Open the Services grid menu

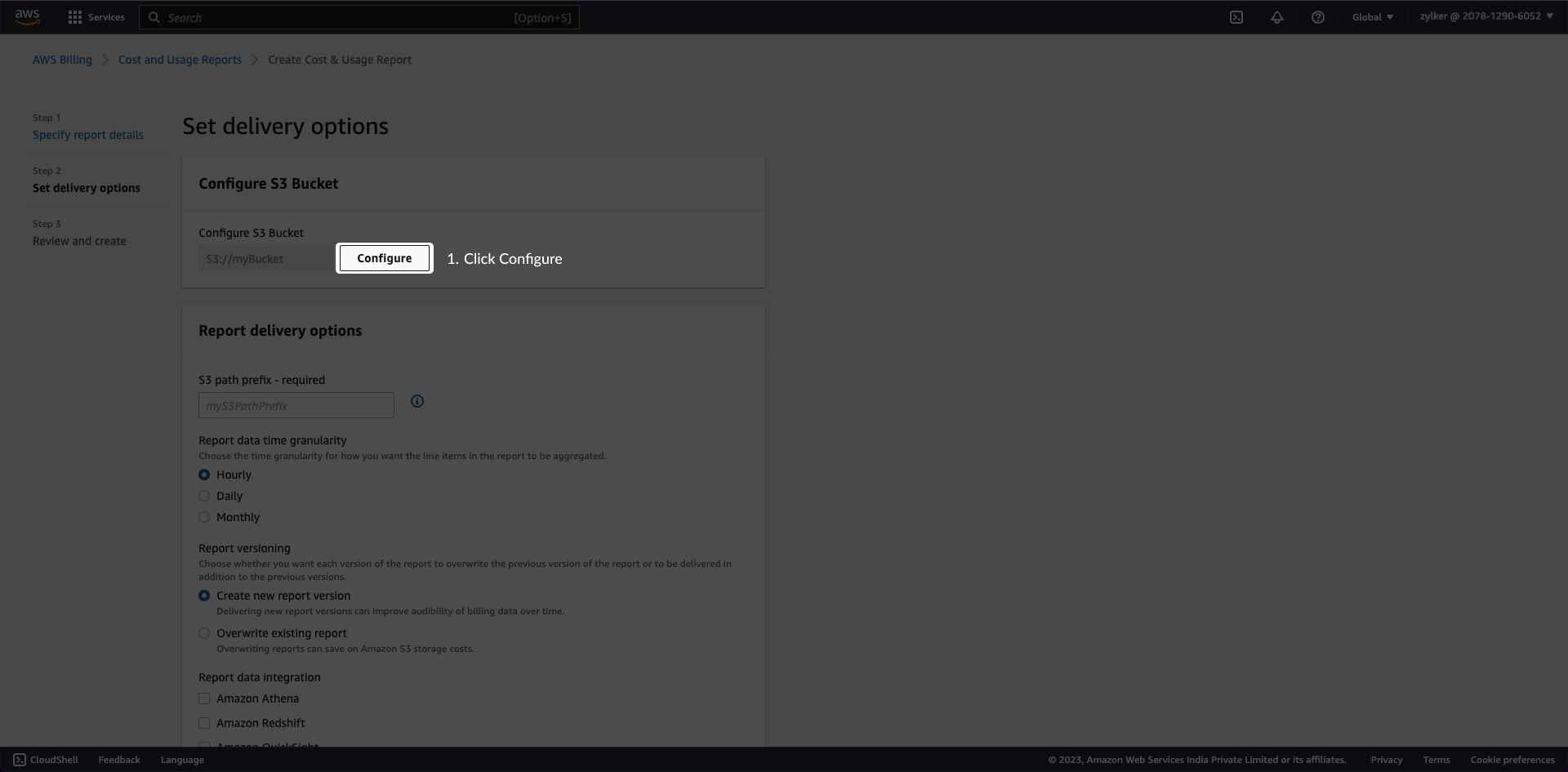click(75, 17)
